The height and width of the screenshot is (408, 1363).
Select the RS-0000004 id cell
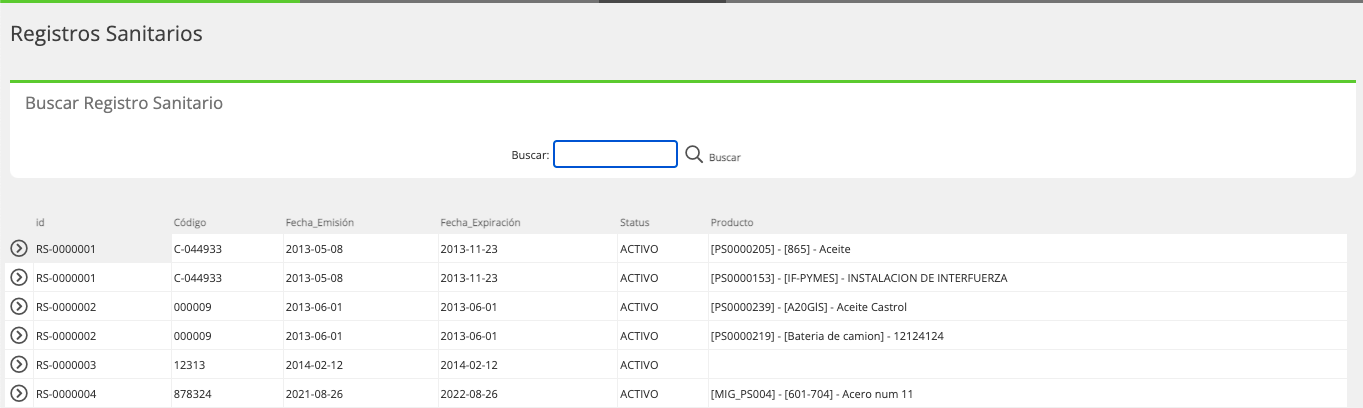pos(66,394)
